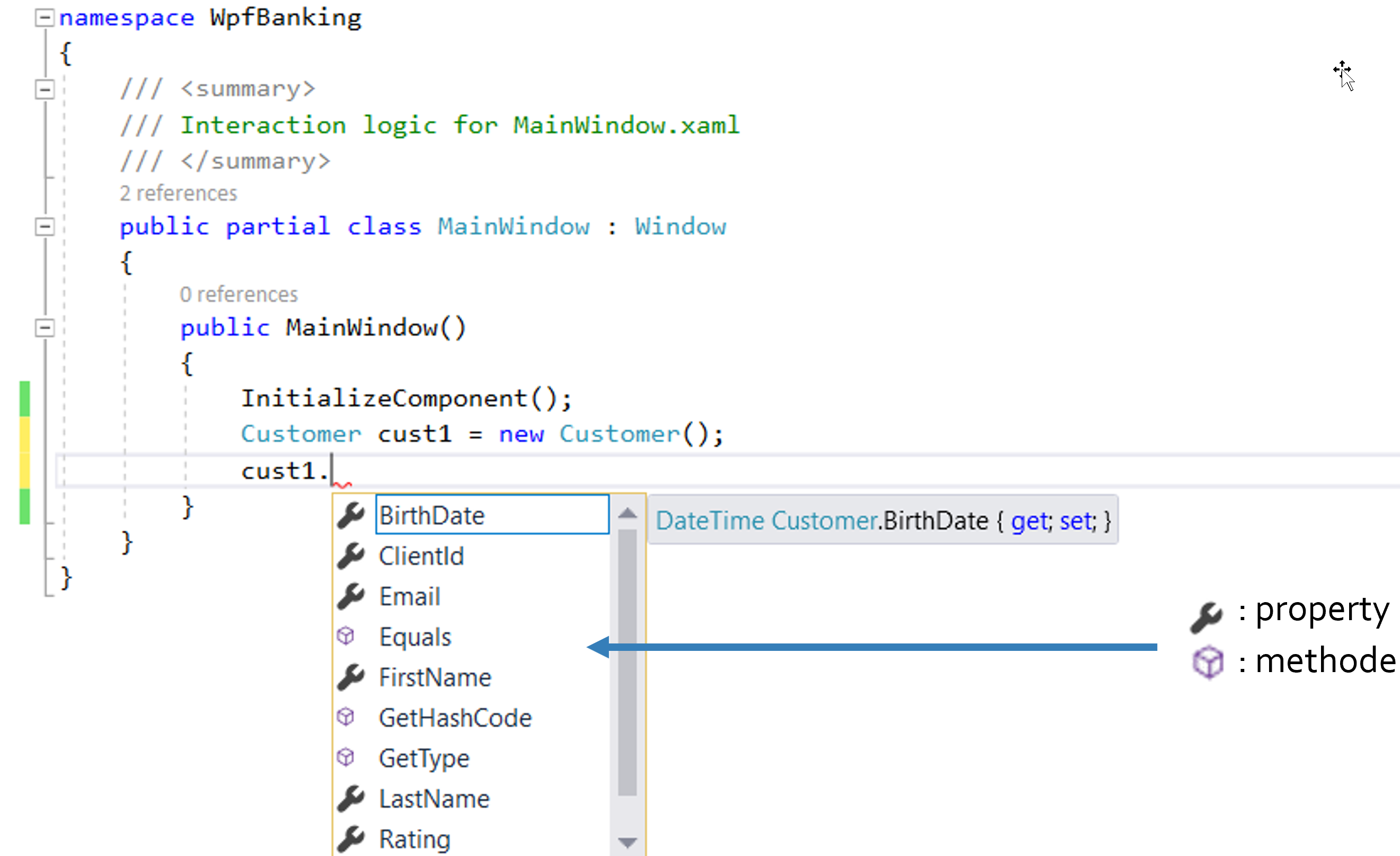Click the wrench icon beside BirthDate
This screenshot has height=856, width=1400.
coord(350,515)
